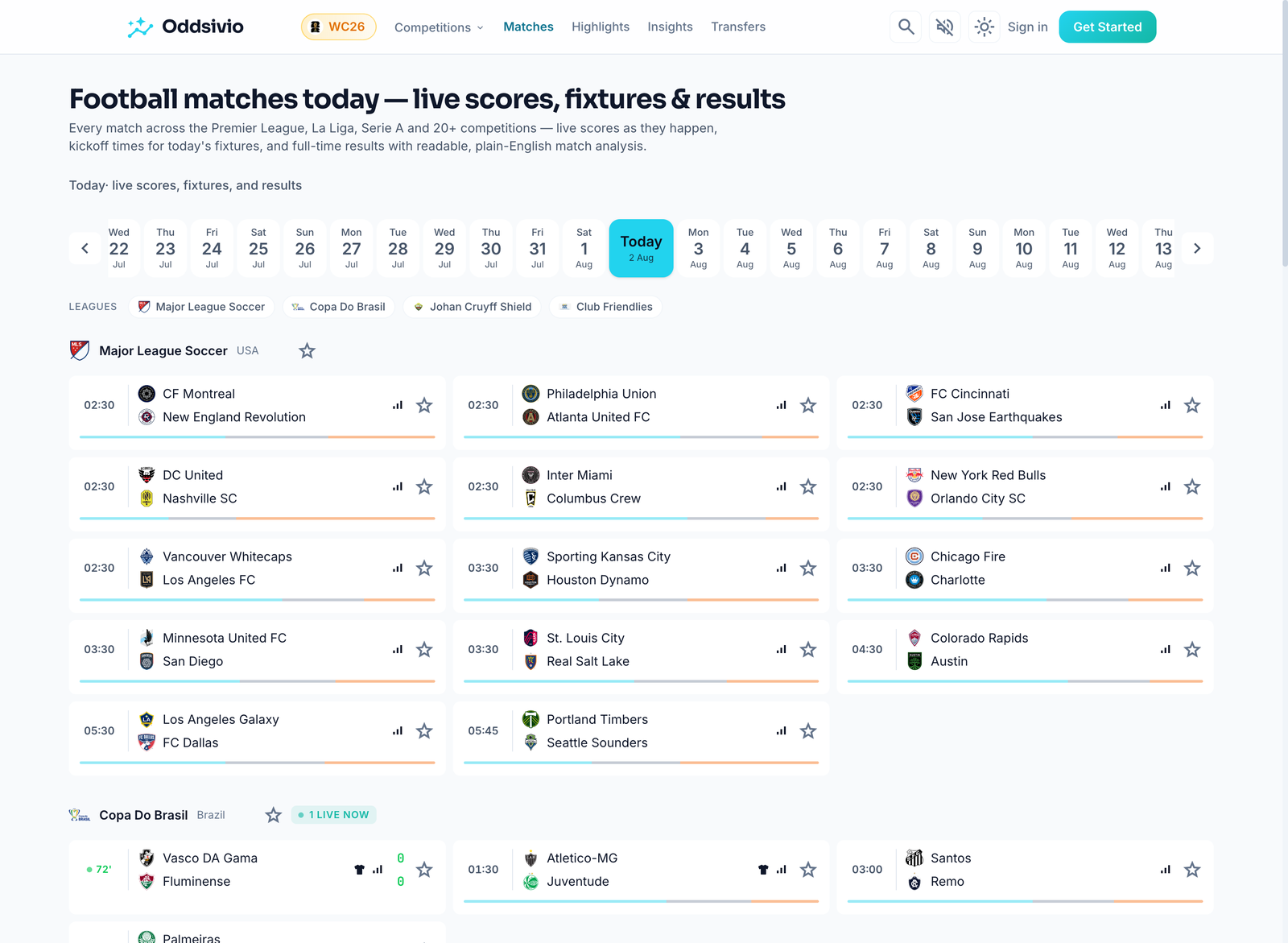Open stats icon for Minnesota United match

(x=398, y=649)
